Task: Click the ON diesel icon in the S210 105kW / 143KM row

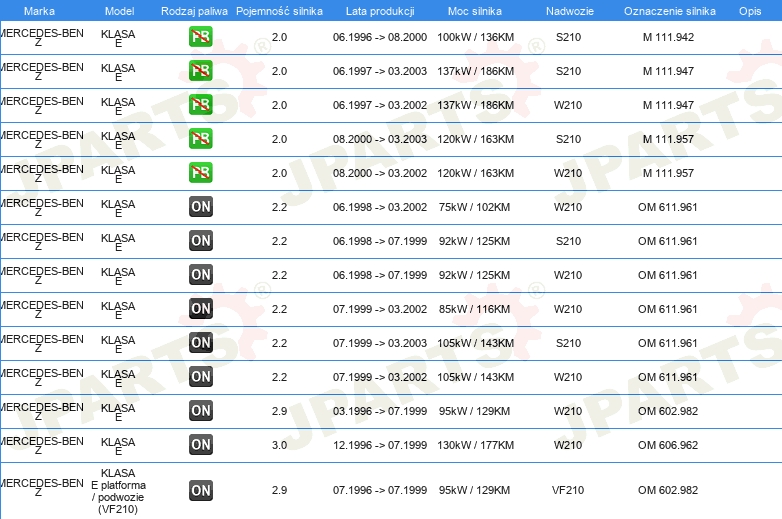Action: coord(201,343)
